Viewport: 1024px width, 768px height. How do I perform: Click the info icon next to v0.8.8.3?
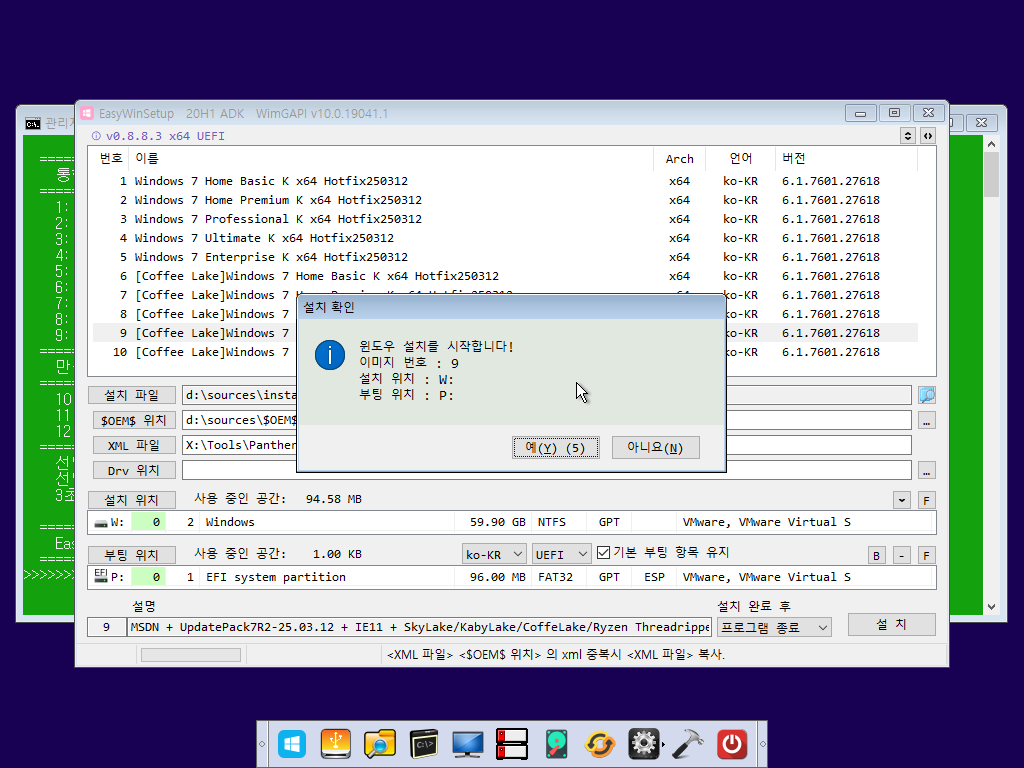pyautogui.click(x=96, y=136)
